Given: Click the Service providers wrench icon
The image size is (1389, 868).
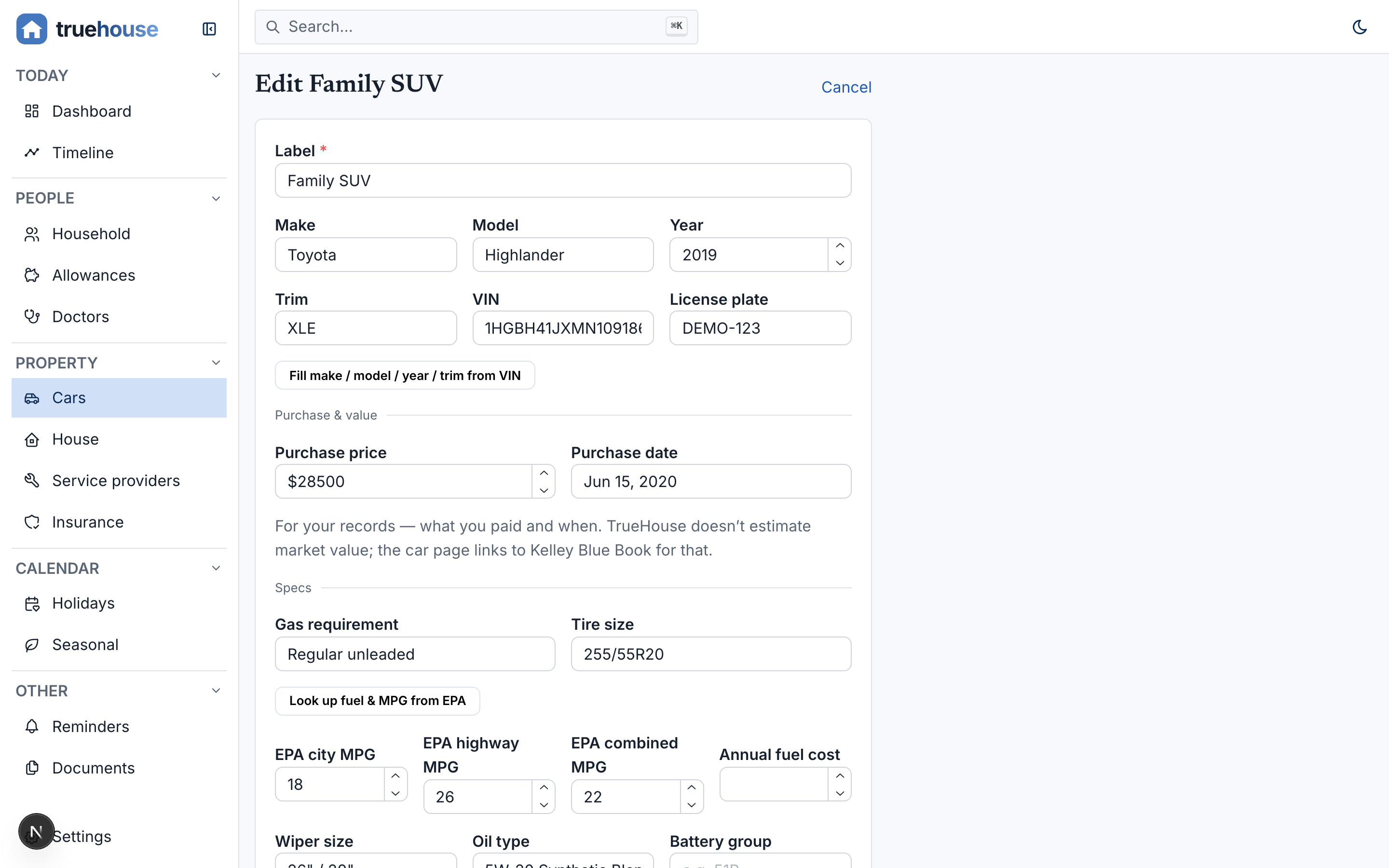Looking at the screenshot, I should coord(31,480).
